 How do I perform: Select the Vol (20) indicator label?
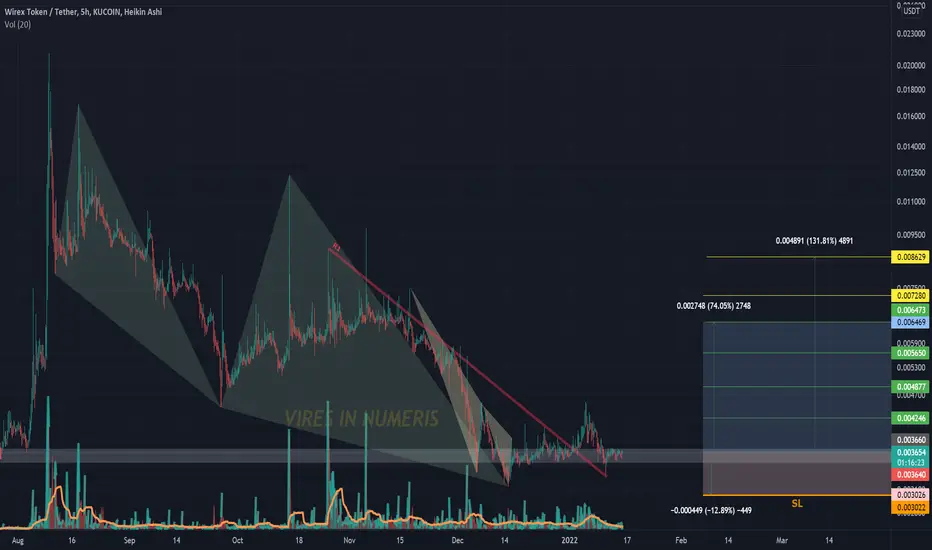click(17, 24)
